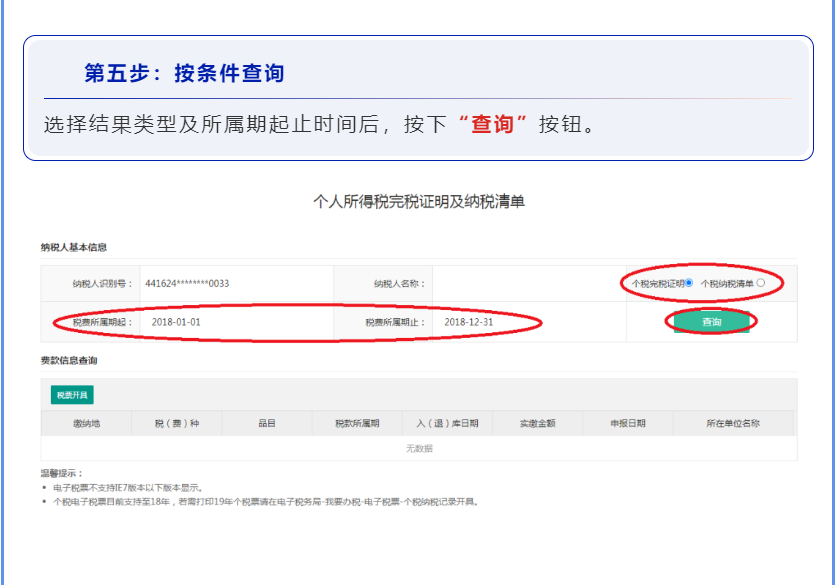Click the 无数据 empty table row
The image size is (835, 585).
[x=419, y=448]
